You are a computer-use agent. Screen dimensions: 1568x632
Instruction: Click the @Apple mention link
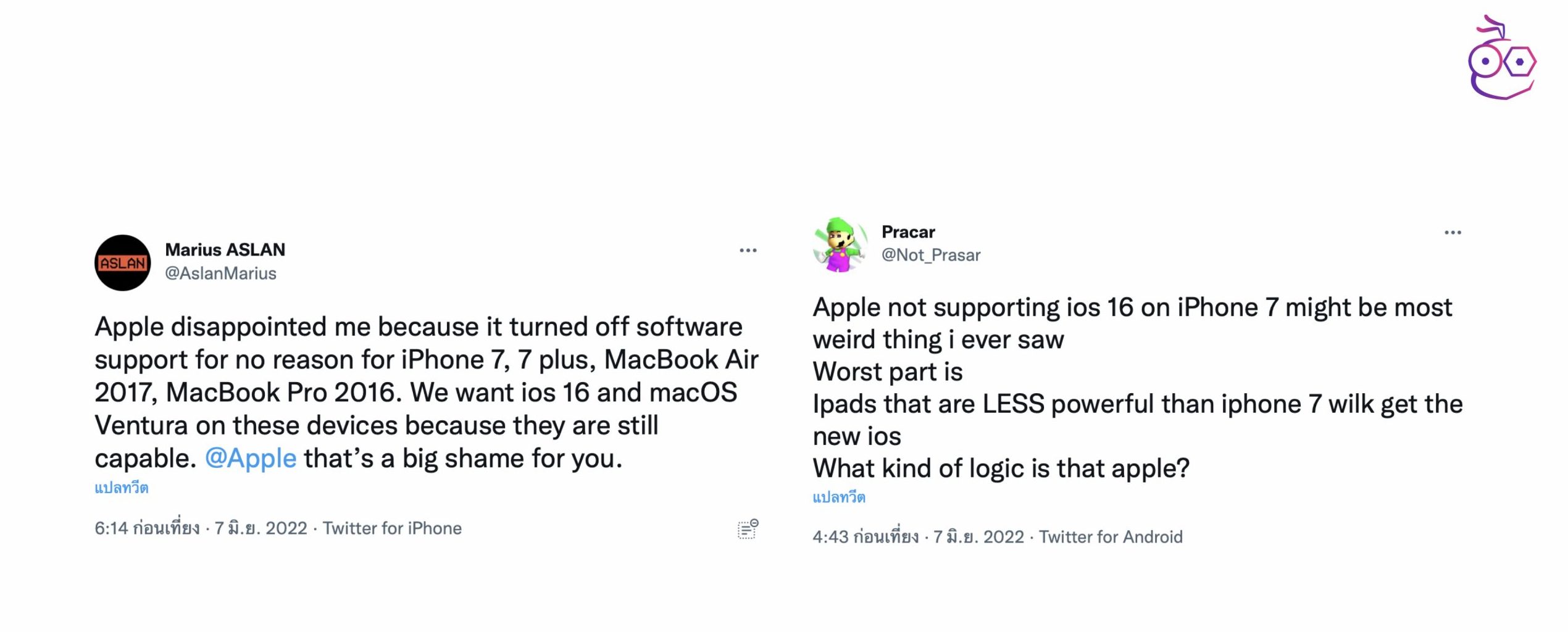pyautogui.click(x=251, y=459)
